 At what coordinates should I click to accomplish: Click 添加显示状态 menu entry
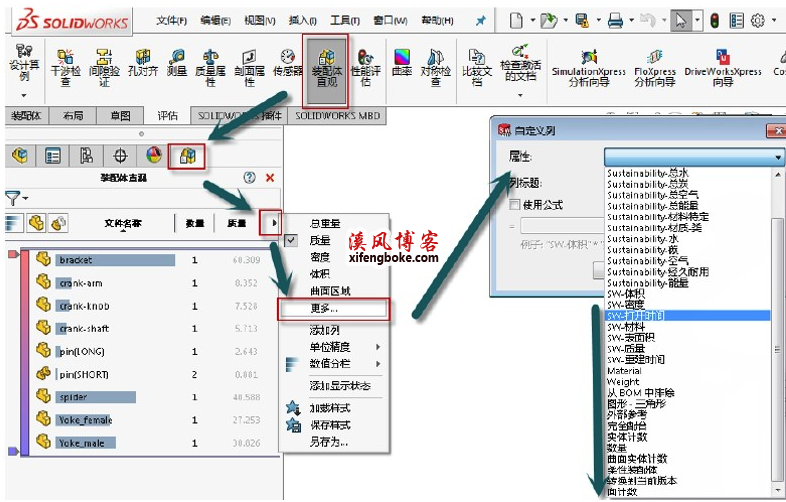tap(340, 386)
